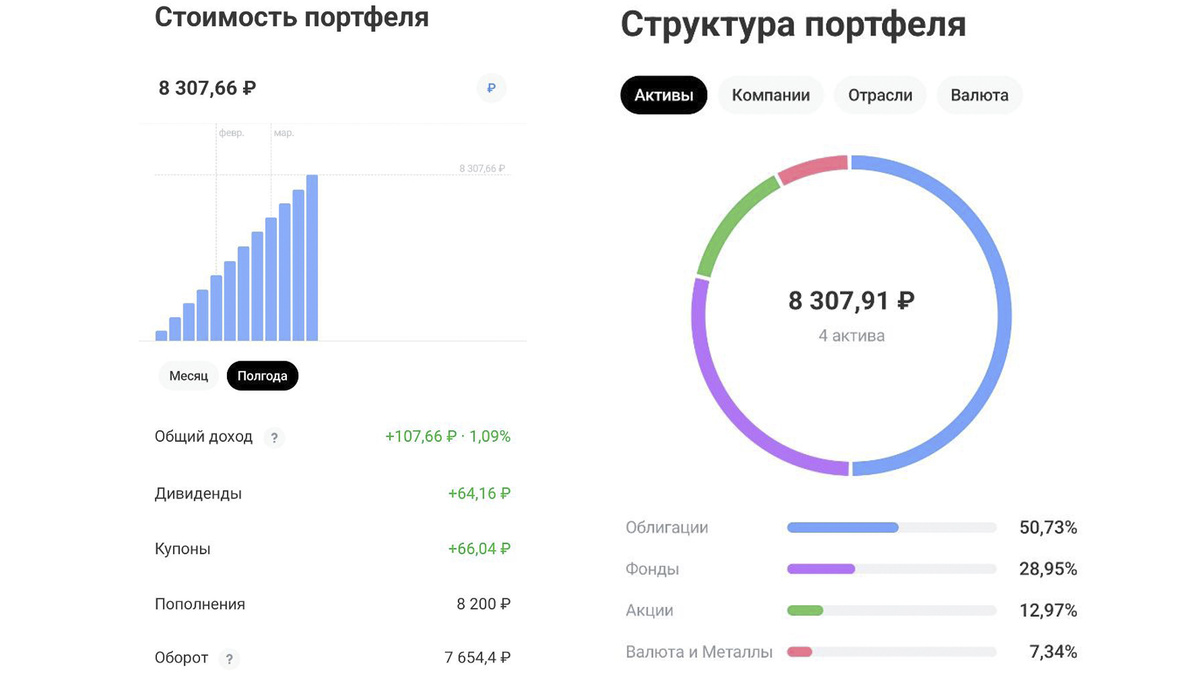Click the progress bar next to Акции
The height and width of the screenshot is (675, 1200).
point(892,610)
